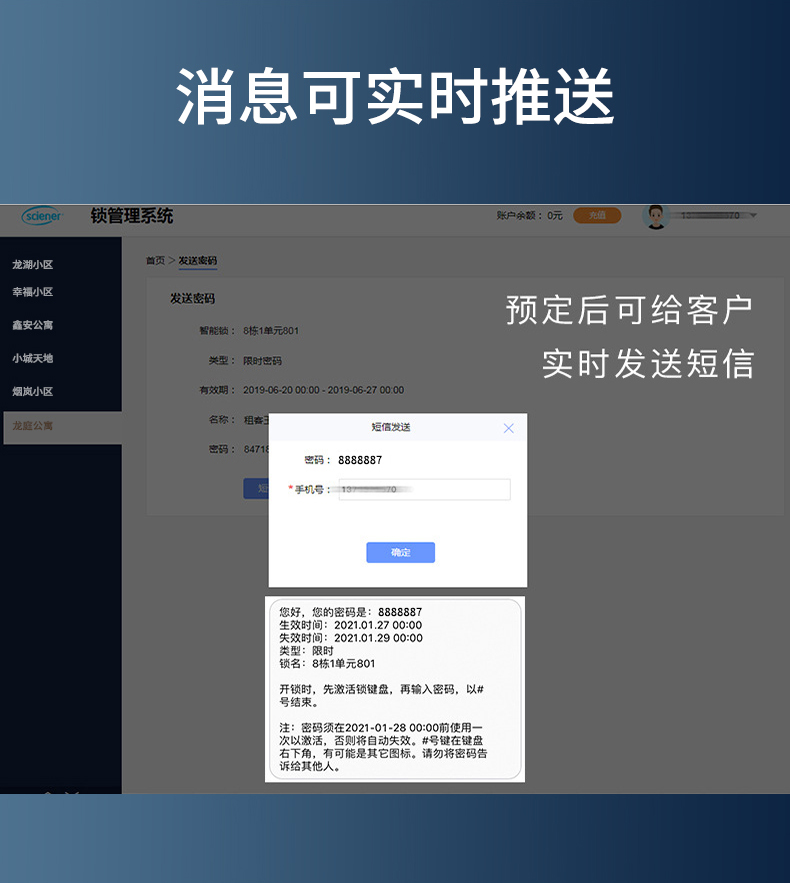790x883 pixels.
Task: Click the 8888887 password in the dialog
Action: click(x=360, y=460)
